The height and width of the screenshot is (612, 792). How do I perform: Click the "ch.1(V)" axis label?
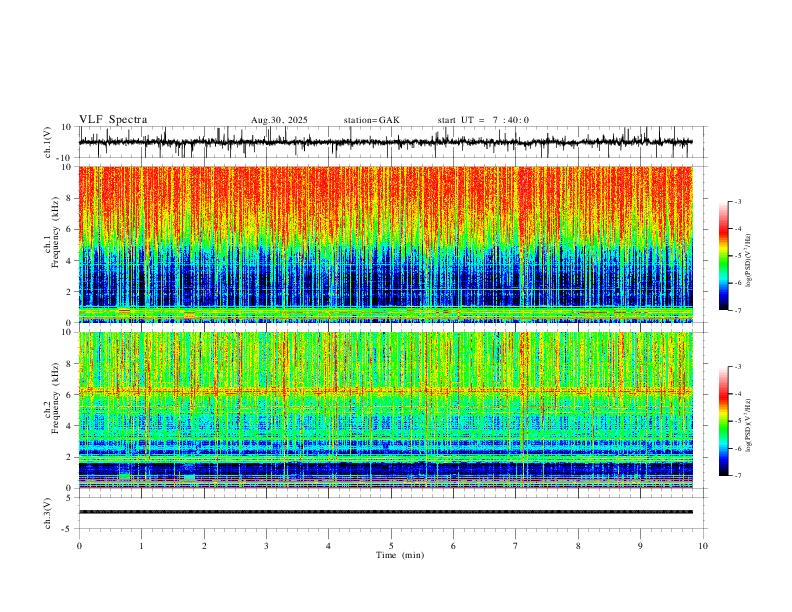point(48,142)
